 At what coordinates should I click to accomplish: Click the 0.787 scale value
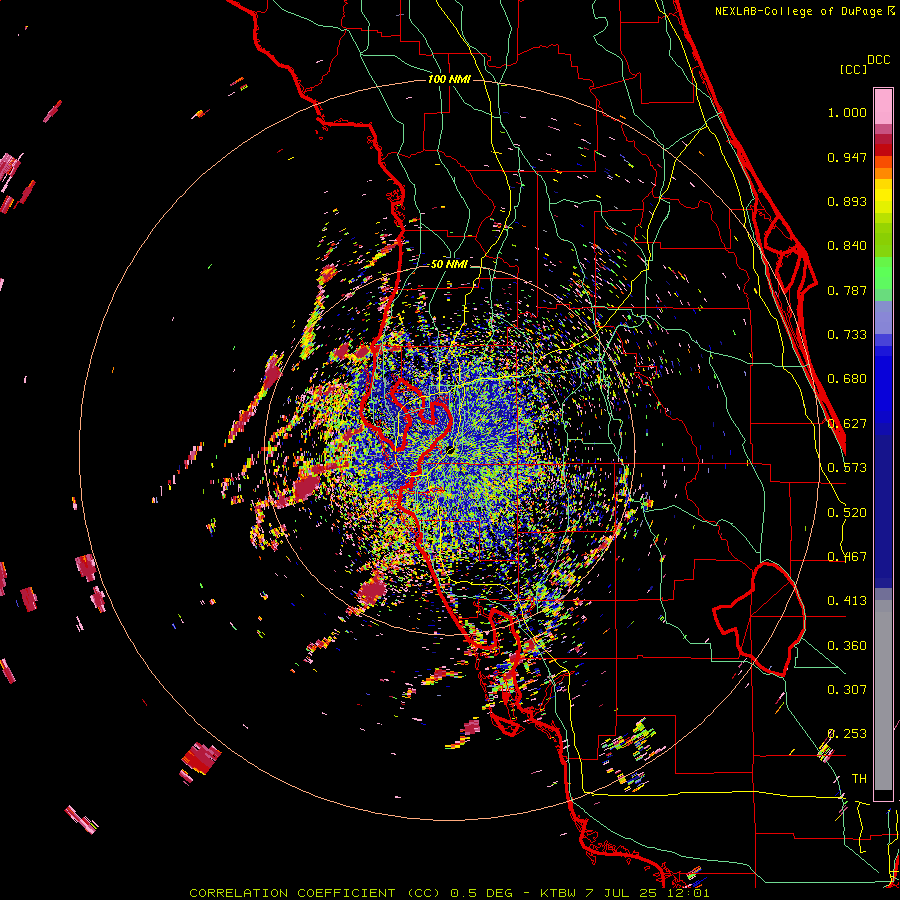click(x=847, y=290)
